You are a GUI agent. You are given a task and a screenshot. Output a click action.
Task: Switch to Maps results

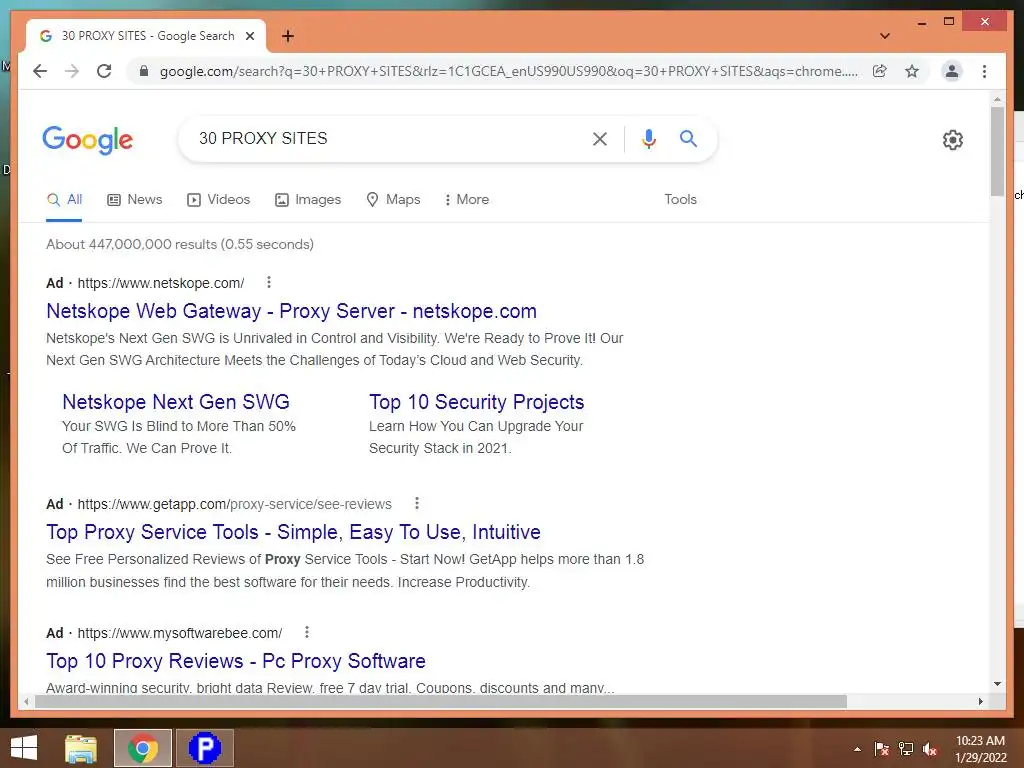click(x=393, y=199)
